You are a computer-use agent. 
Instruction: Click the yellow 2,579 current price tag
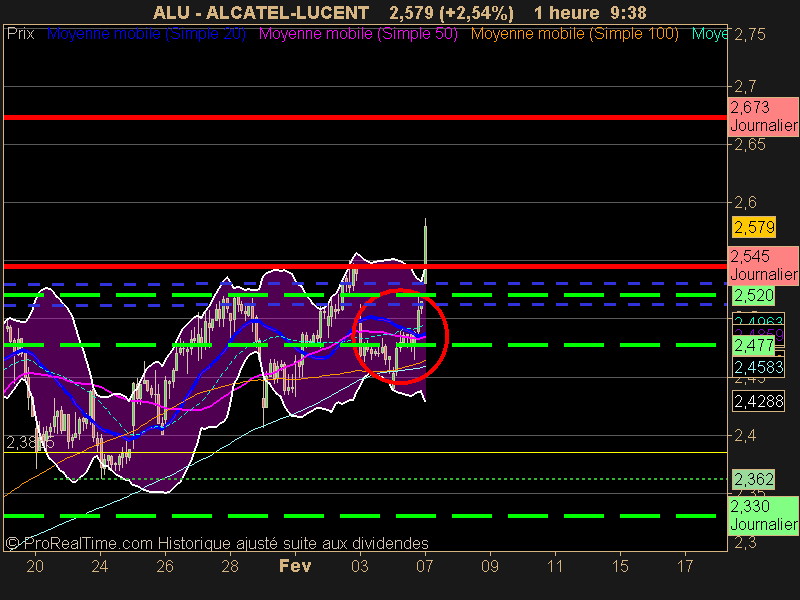754,227
